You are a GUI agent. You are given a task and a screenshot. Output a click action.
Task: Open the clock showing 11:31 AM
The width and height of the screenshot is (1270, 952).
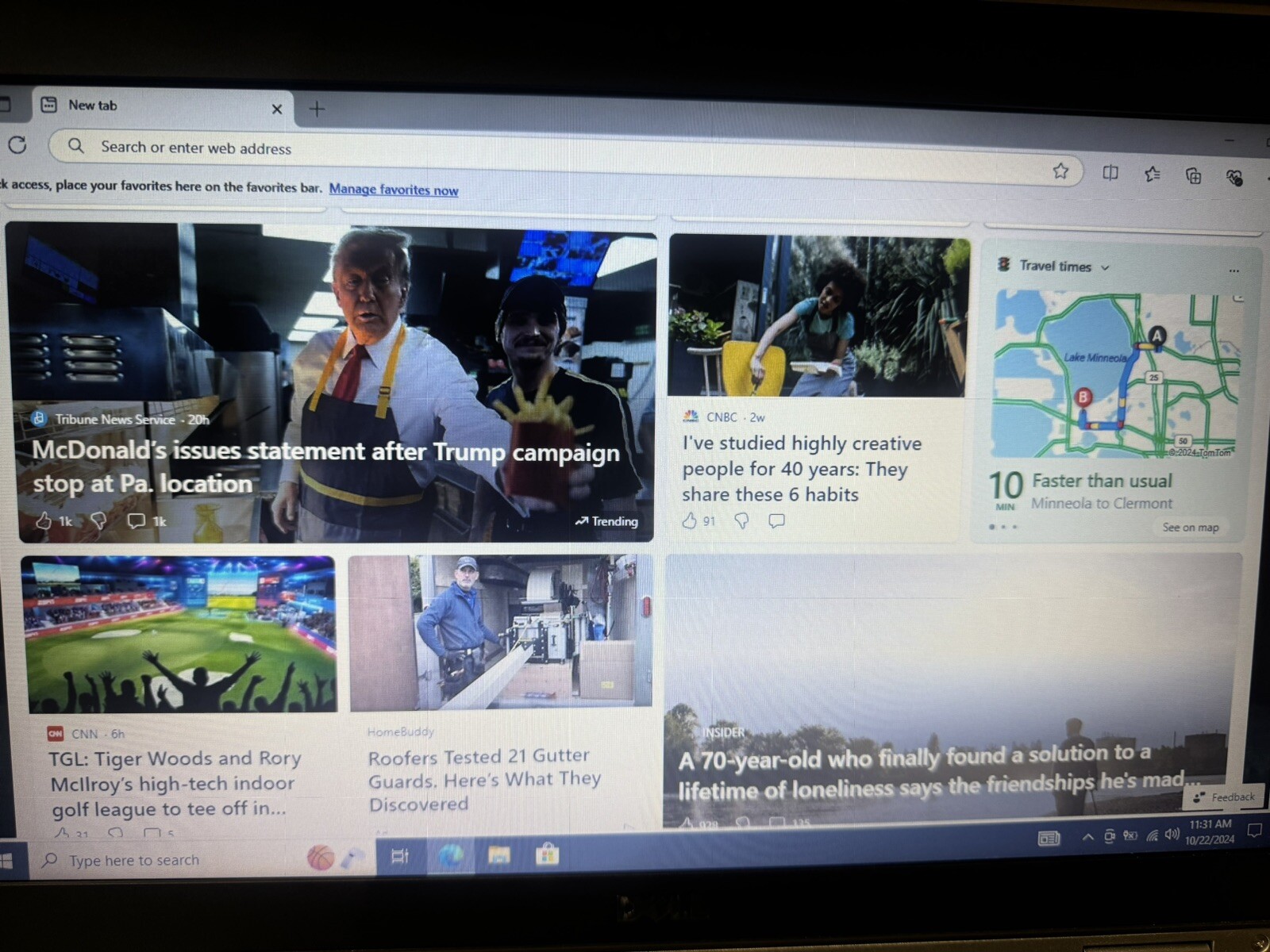[x=1210, y=831]
